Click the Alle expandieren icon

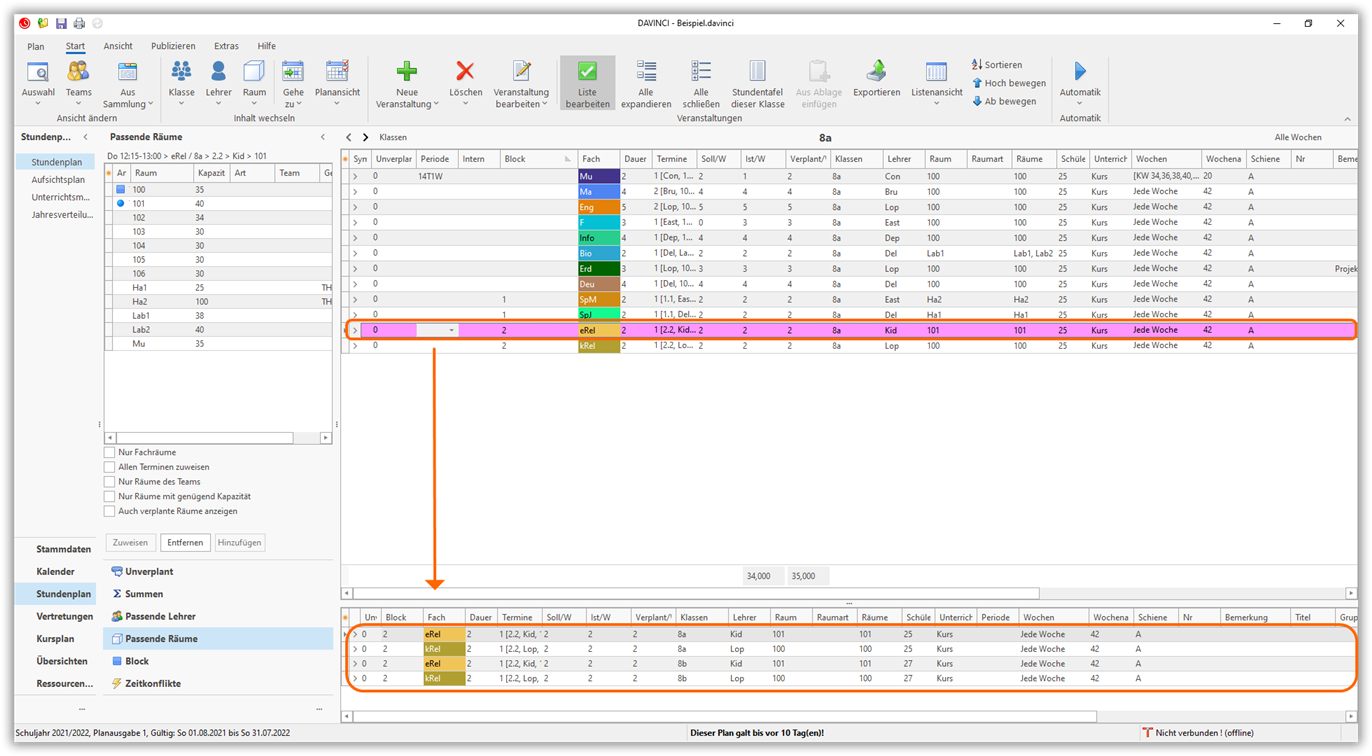click(x=646, y=72)
